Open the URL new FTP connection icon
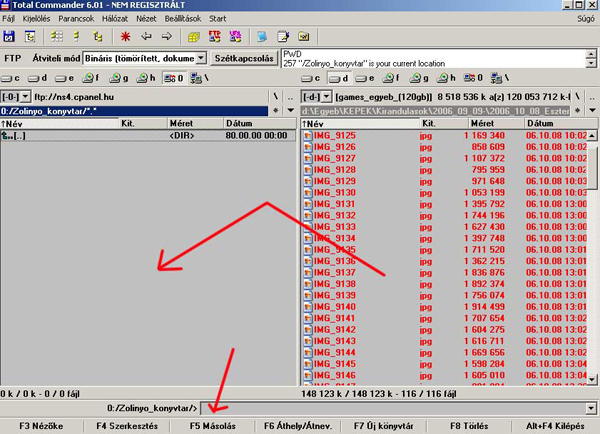Screen dimensions: 600x434 click(x=235, y=37)
